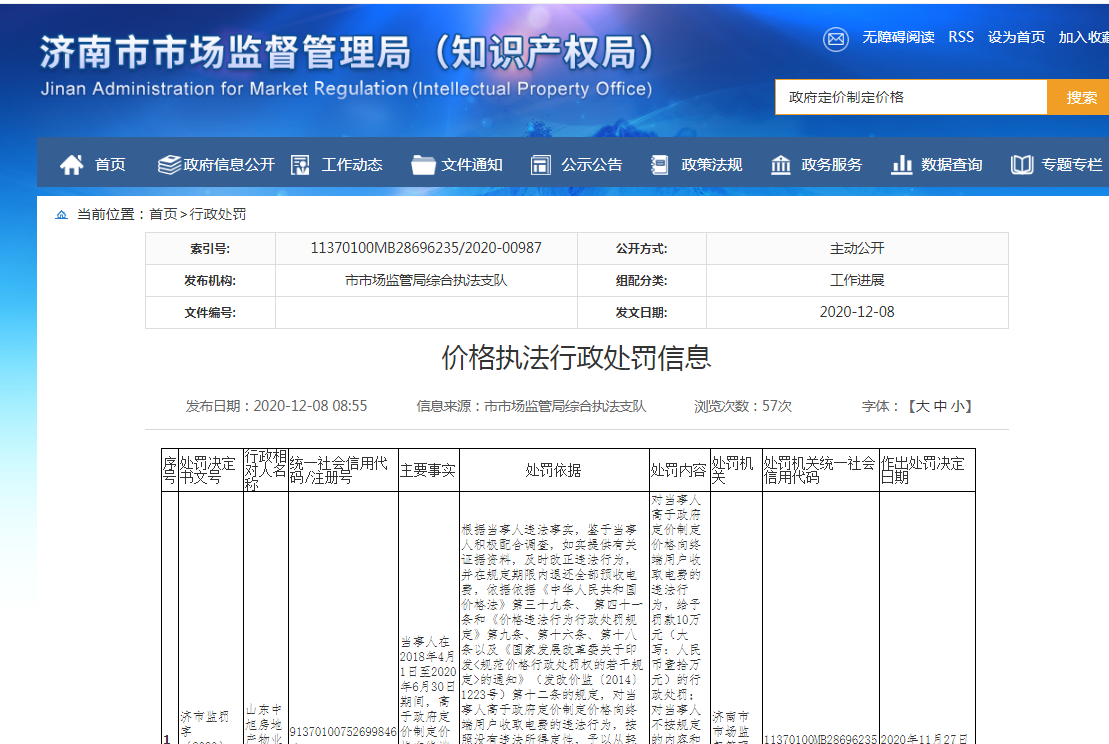Select small font size 小
This screenshot has height=744, width=1109.
pyautogui.click(x=958, y=406)
